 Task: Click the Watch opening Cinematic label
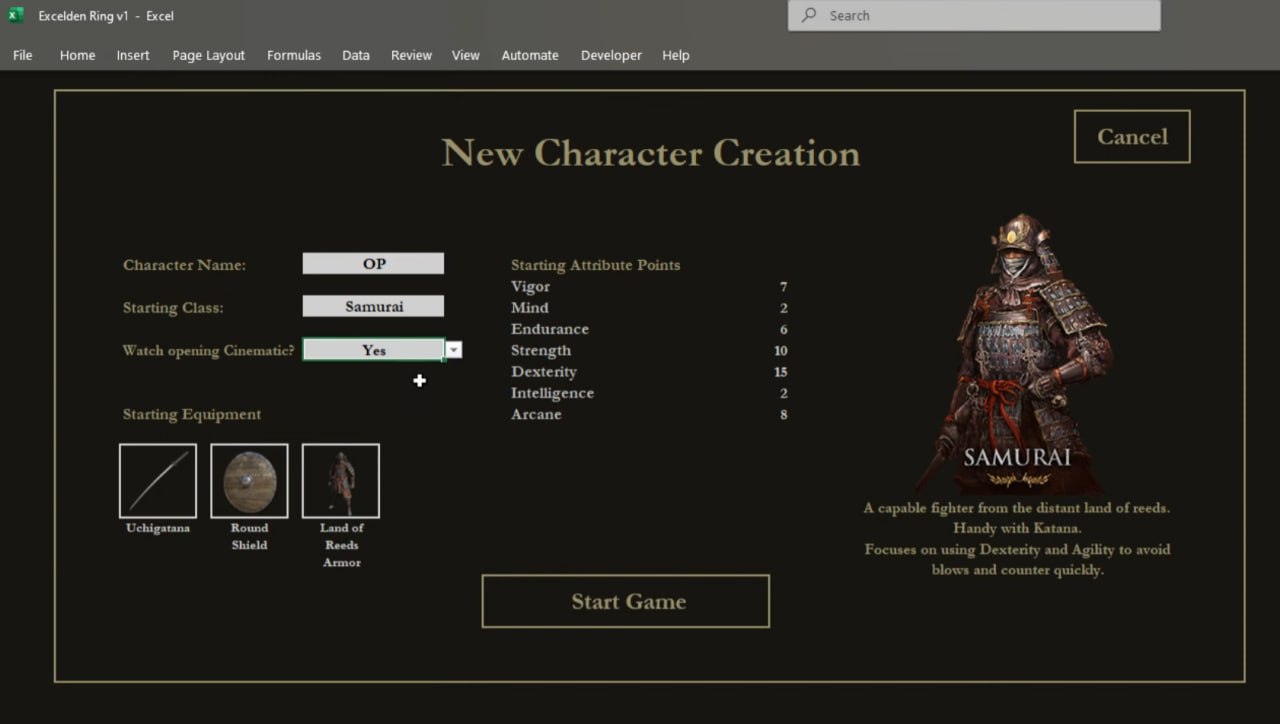(208, 350)
